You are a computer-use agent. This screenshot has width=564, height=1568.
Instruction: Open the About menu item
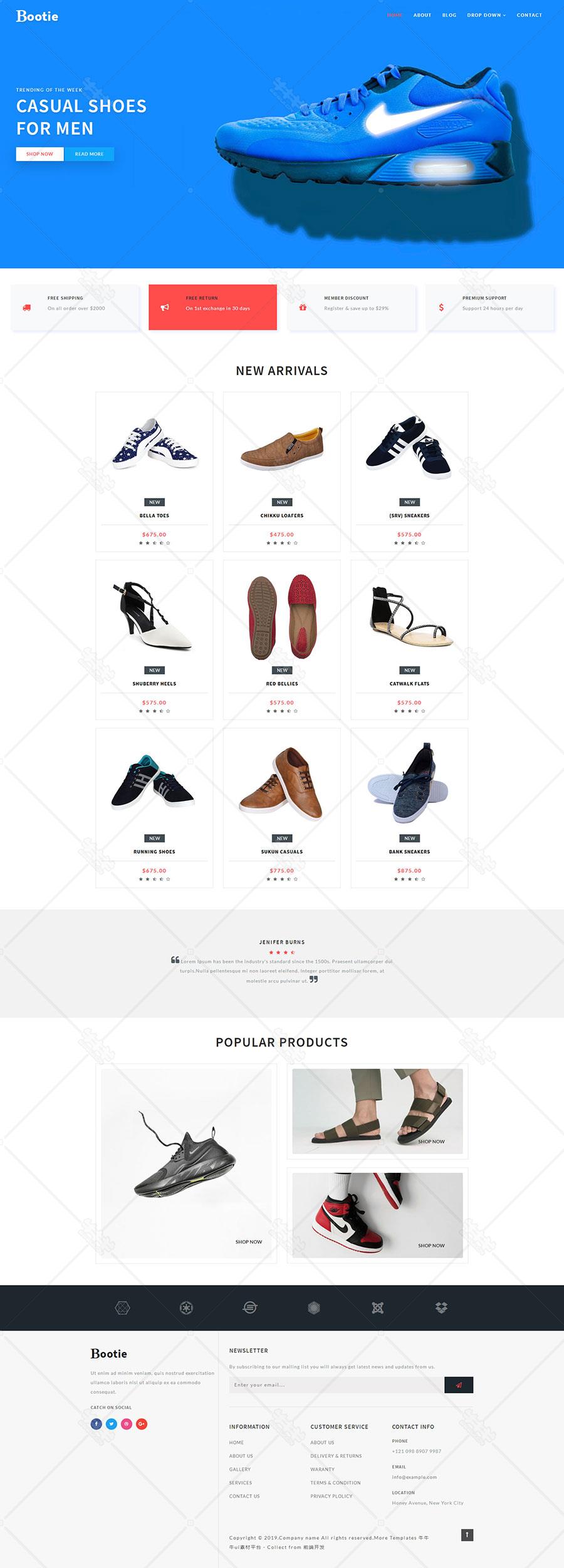422,15
